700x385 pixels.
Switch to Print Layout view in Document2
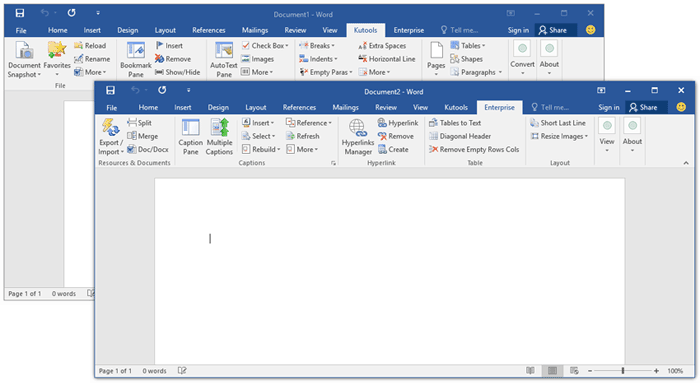point(552,371)
